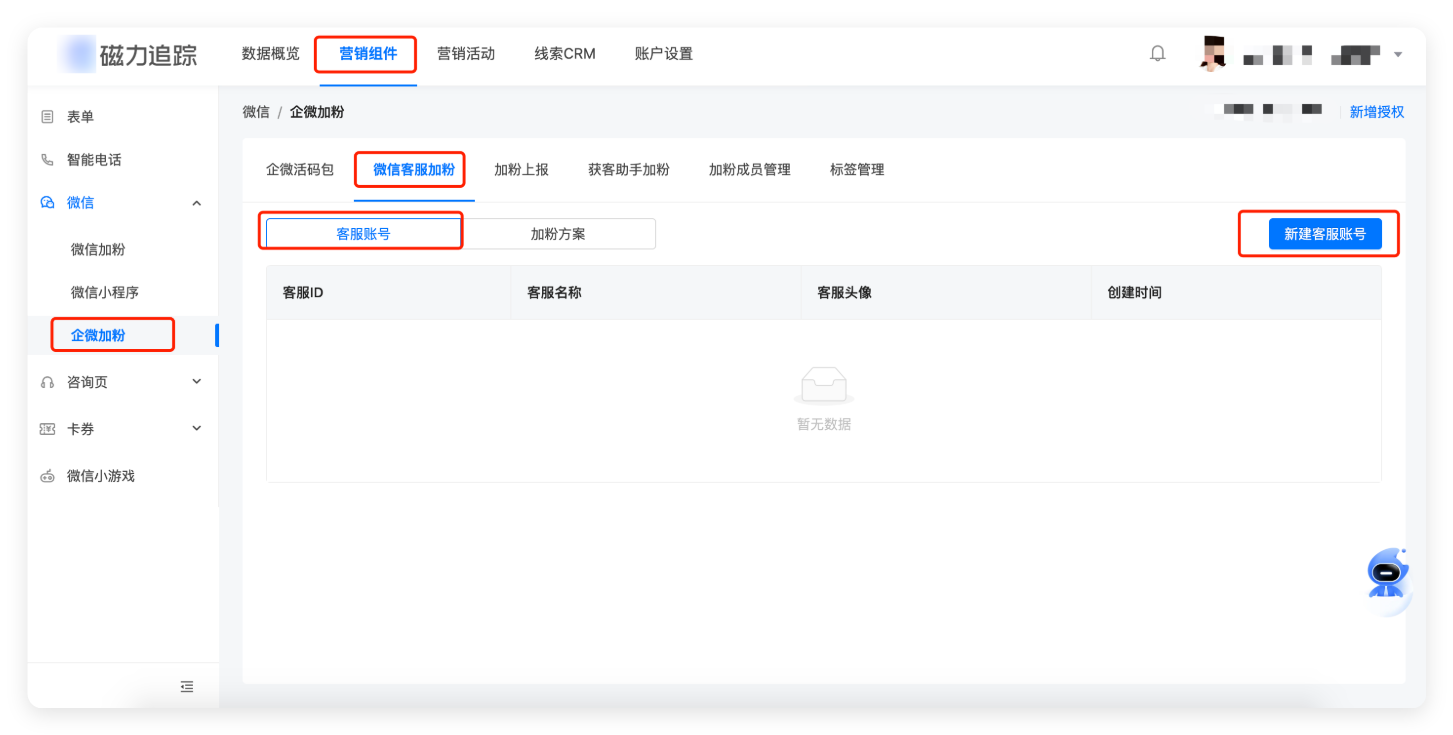The width and height of the screenshot is (1453, 735).
Task: Click the 表单 form icon in sidebar
Action: pyautogui.click(x=47, y=117)
